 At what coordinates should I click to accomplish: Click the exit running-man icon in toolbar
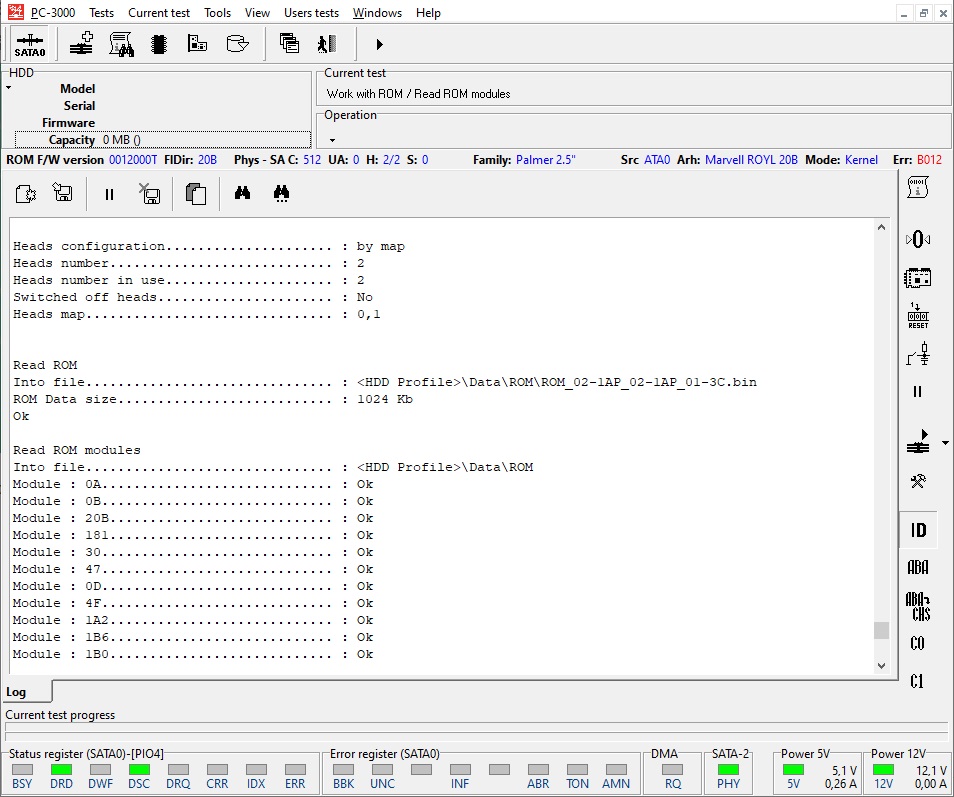point(326,44)
